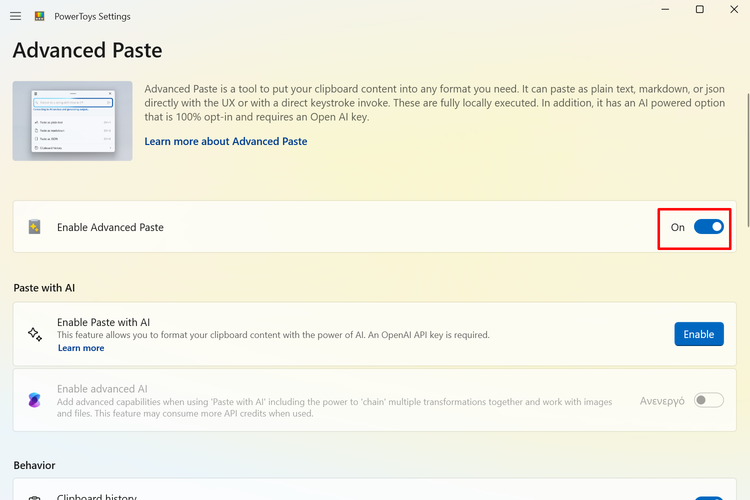Click the Enable advanced AI label

(x=102, y=389)
